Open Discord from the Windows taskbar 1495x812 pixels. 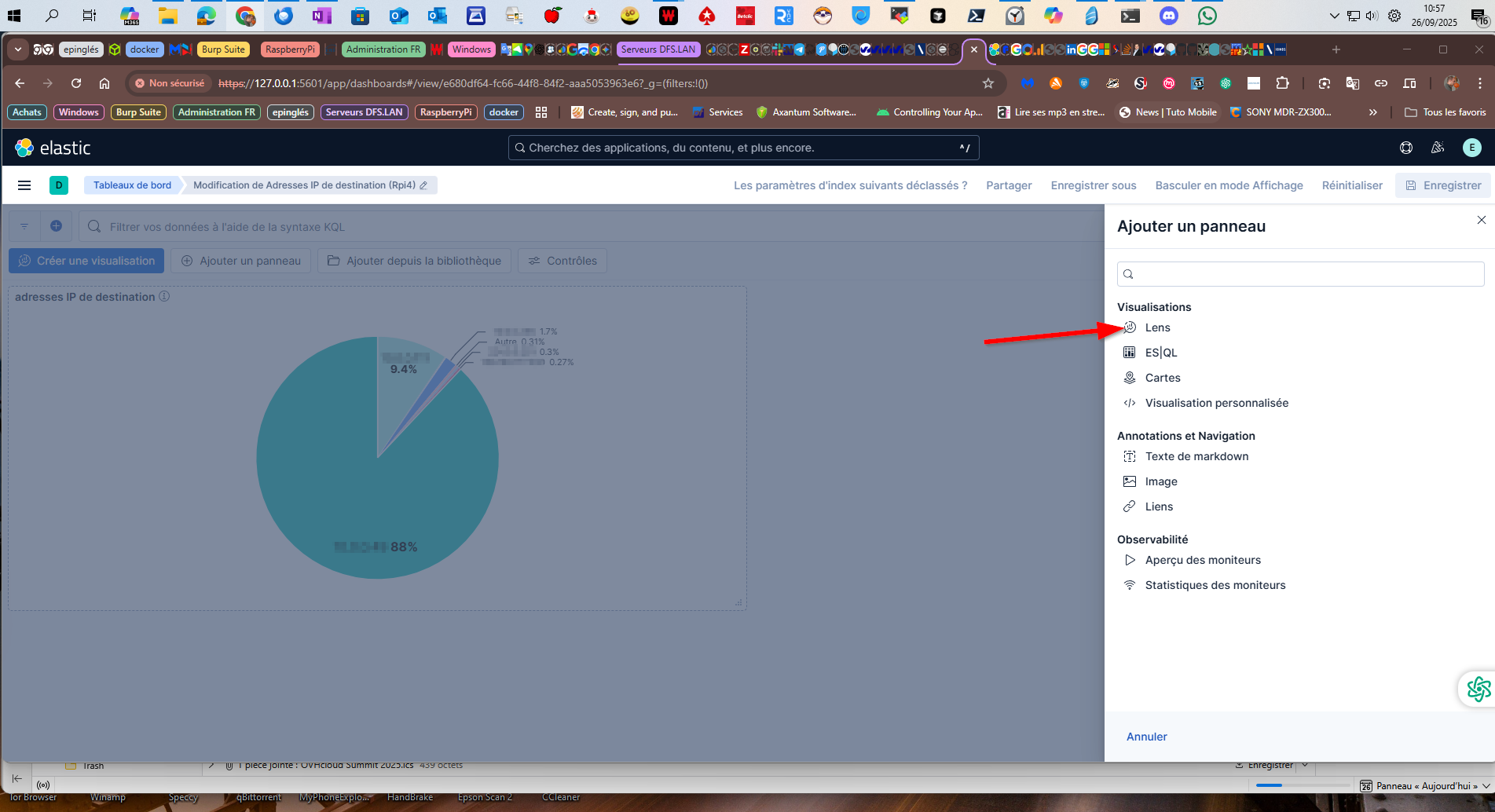tap(1169, 16)
